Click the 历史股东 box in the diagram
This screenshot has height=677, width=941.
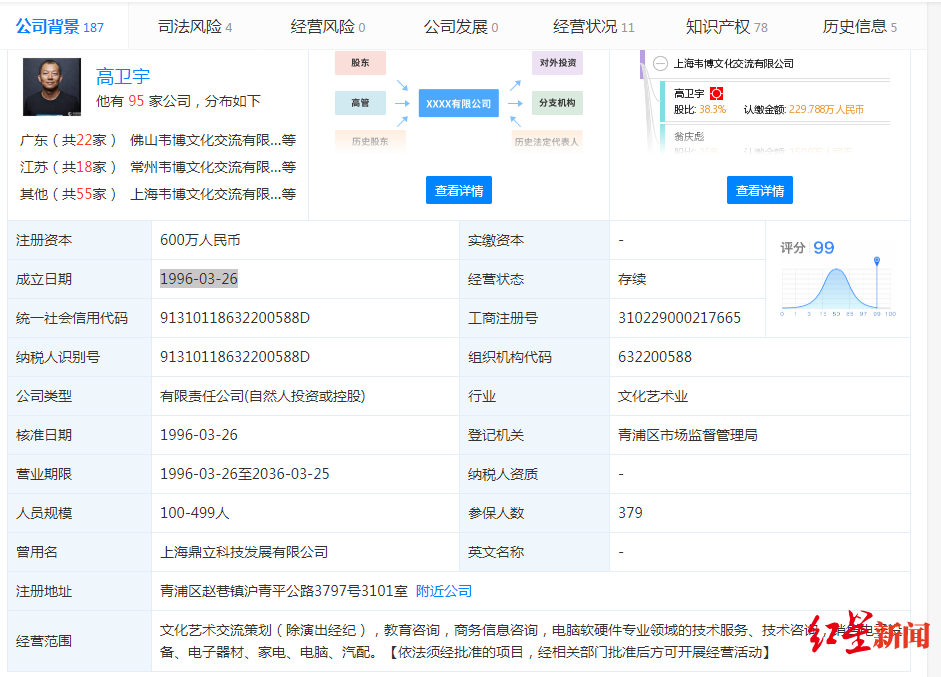[x=370, y=142]
